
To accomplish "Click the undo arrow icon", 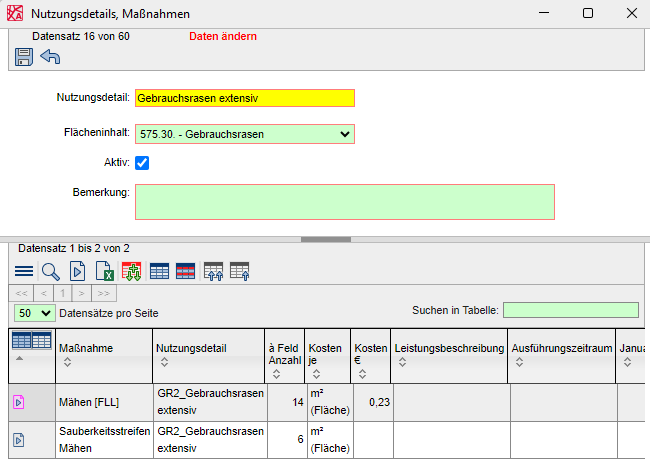I will click(x=50, y=57).
